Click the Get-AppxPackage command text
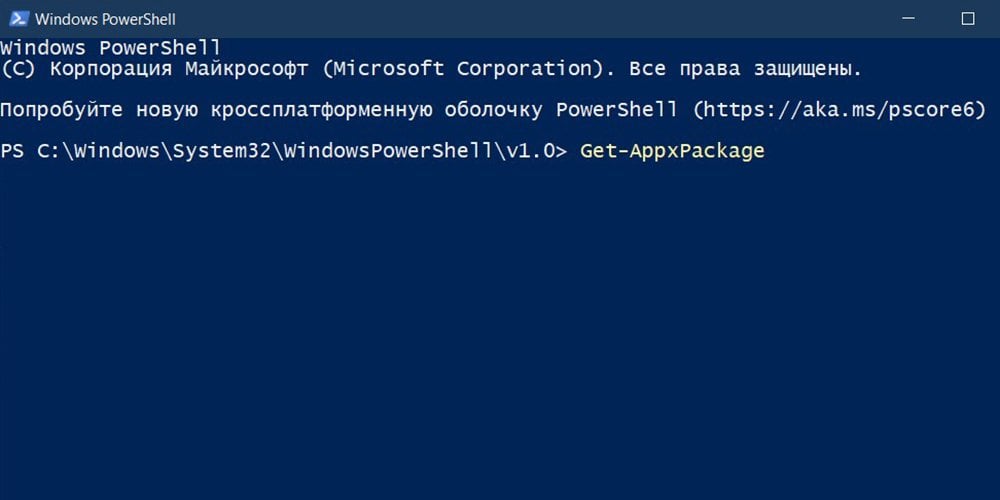This screenshot has height=500, width=1000. click(672, 152)
